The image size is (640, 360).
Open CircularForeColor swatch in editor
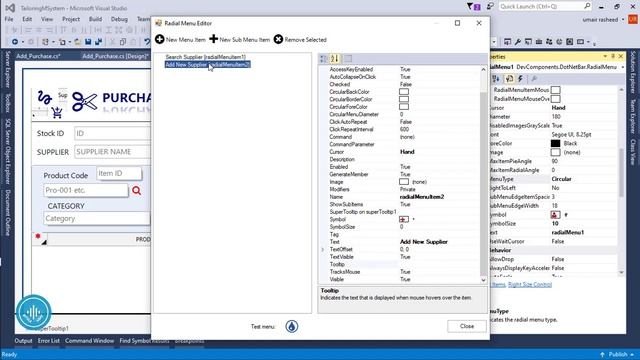click(404, 107)
